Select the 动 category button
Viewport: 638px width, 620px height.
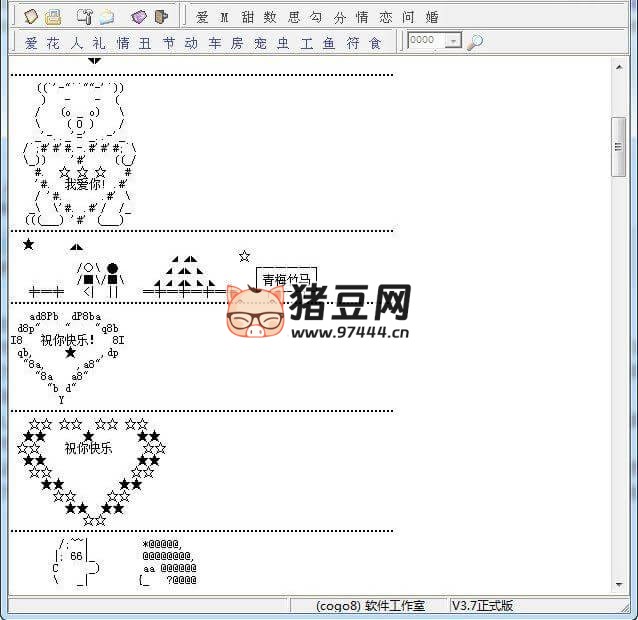tap(191, 42)
